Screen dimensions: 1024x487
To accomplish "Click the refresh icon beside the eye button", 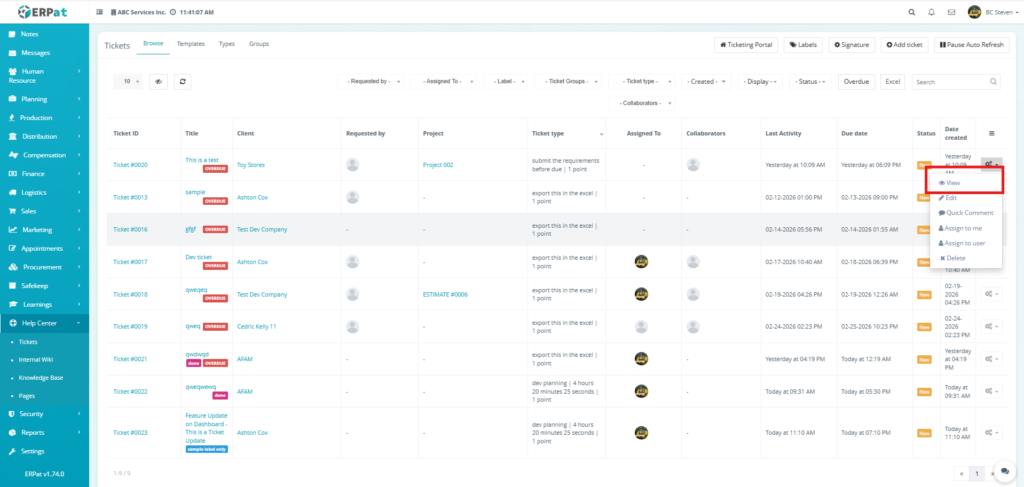I will click(x=183, y=82).
